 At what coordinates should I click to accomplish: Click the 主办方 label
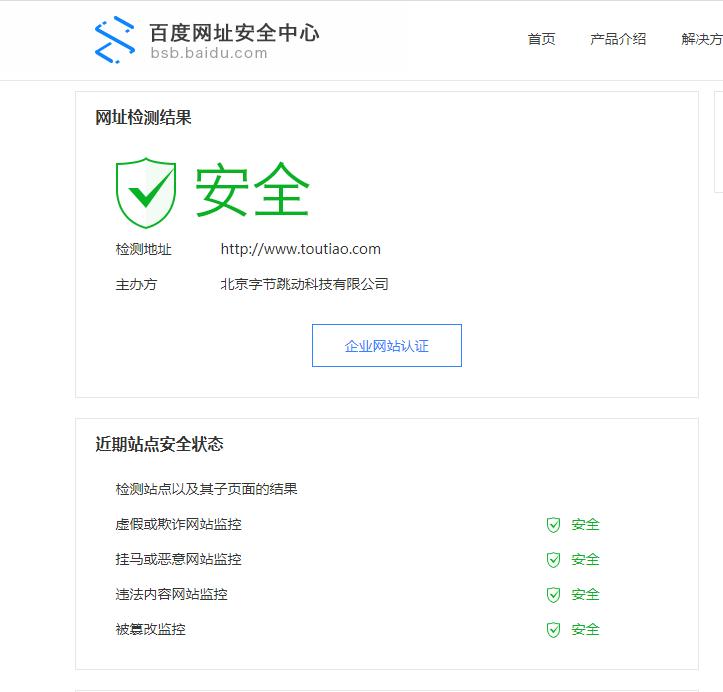point(136,284)
